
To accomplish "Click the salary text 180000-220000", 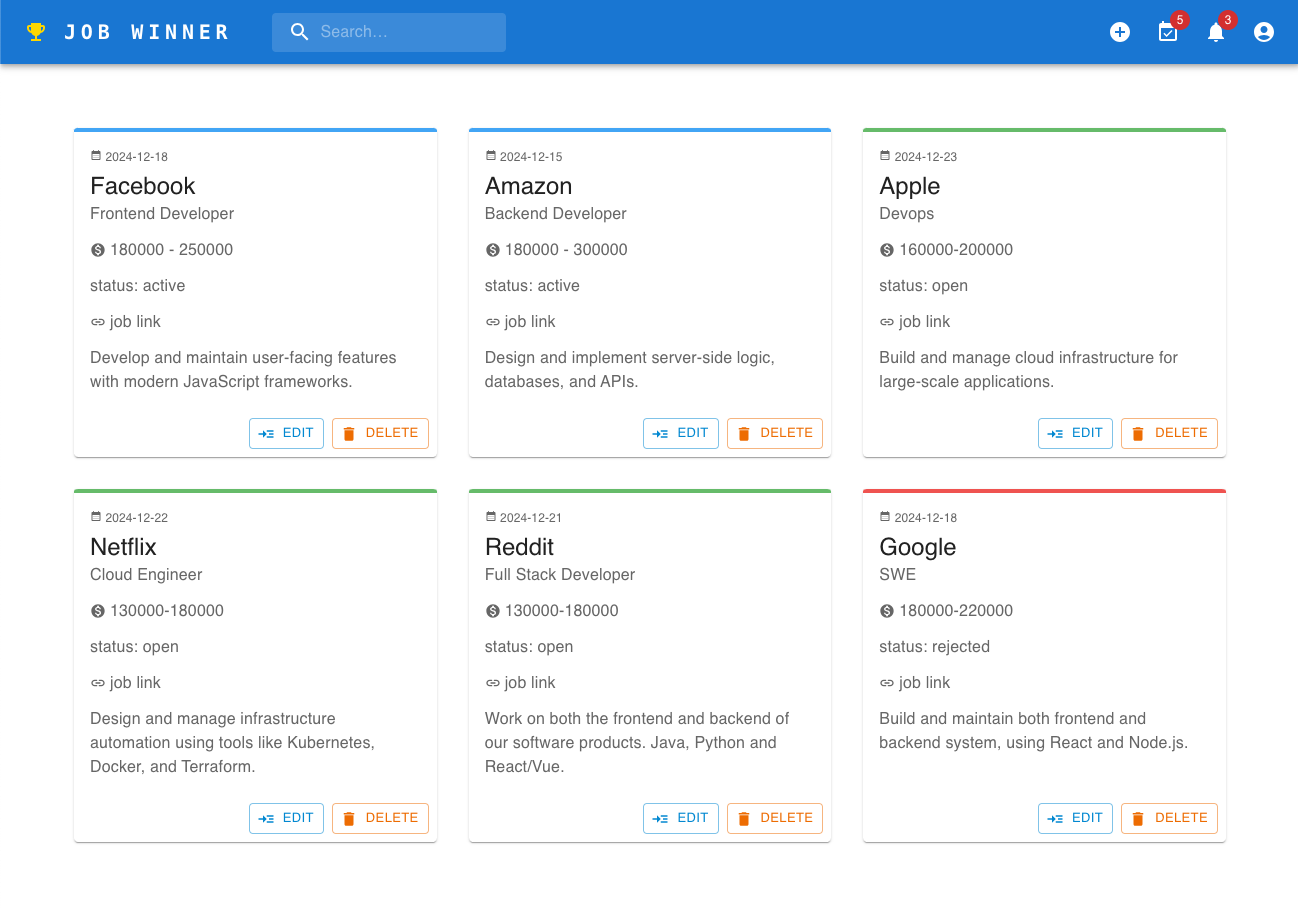I will (956, 611).
